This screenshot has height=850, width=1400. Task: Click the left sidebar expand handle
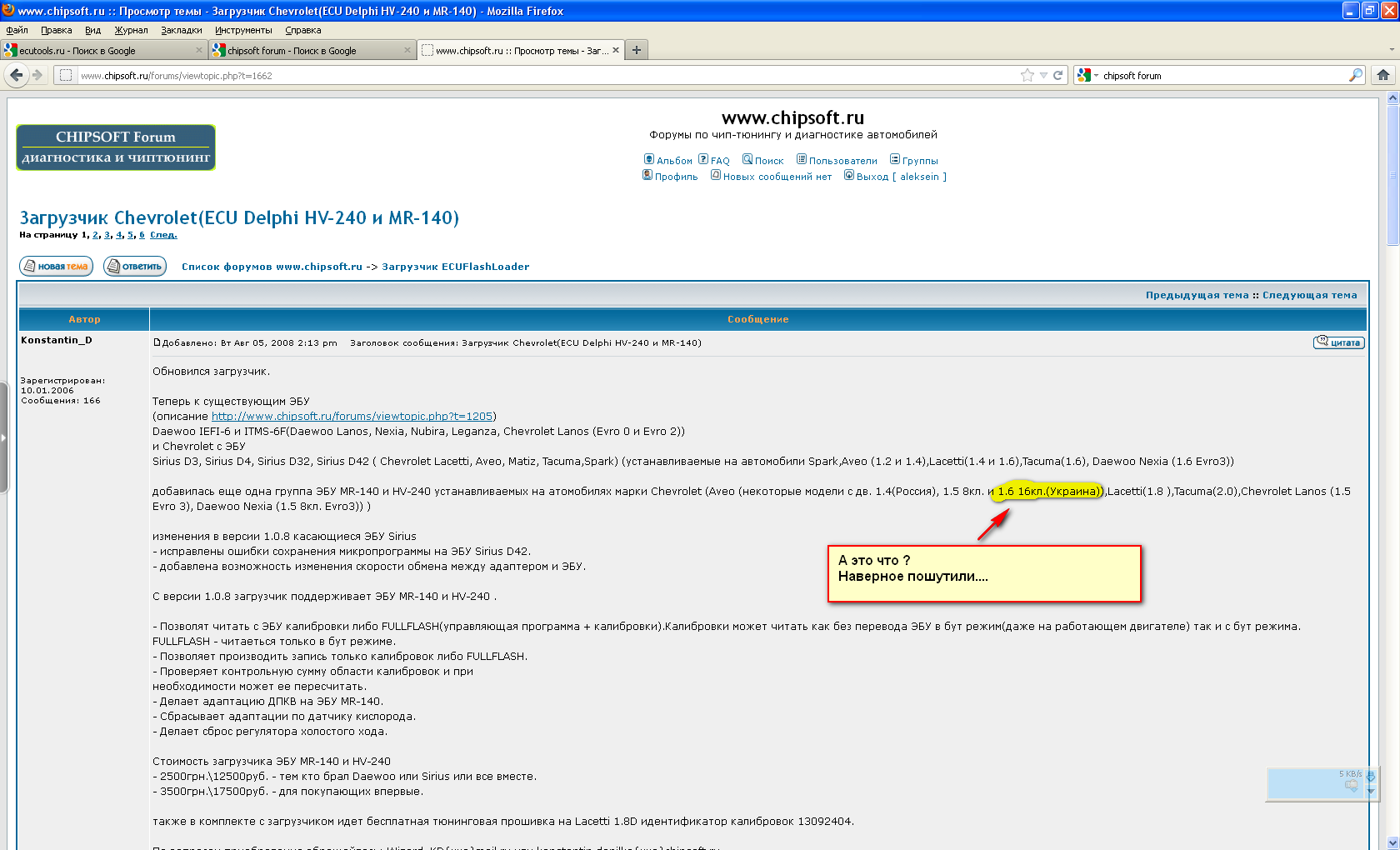(x=3, y=437)
